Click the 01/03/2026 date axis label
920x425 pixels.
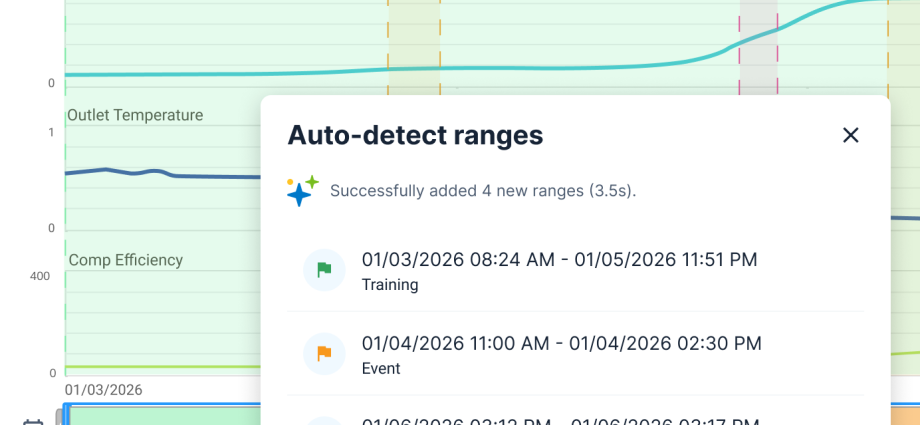pyautogui.click(x=104, y=389)
